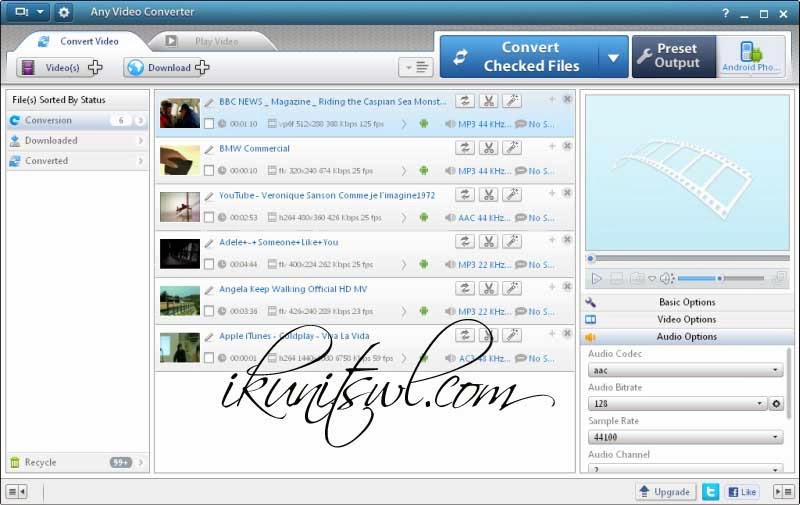Select Conversion in the sidebar
Image resolution: width=800 pixels, height=505 pixels.
[78, 120]
